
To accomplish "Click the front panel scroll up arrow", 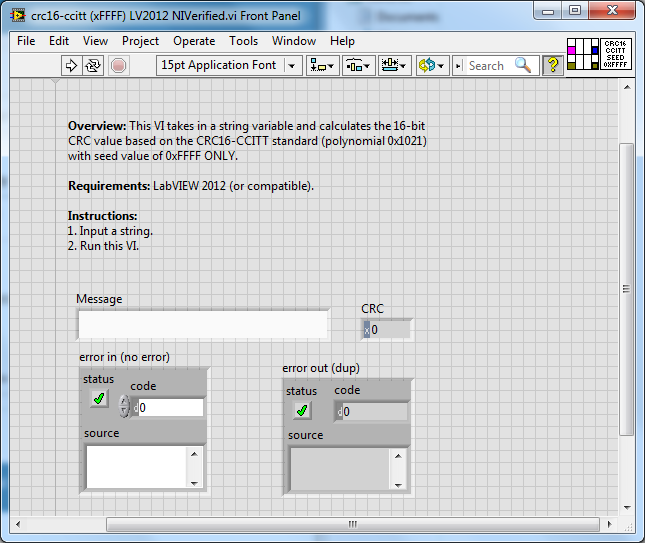I will [627, 87].
